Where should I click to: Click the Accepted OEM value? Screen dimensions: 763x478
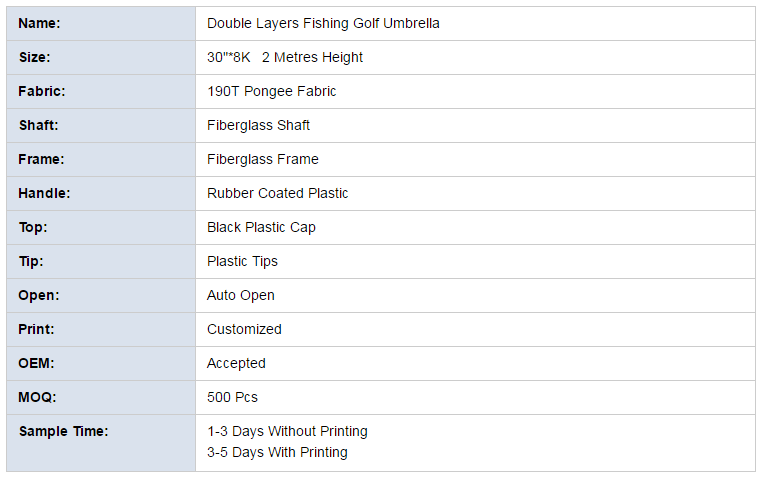point(236,364)
